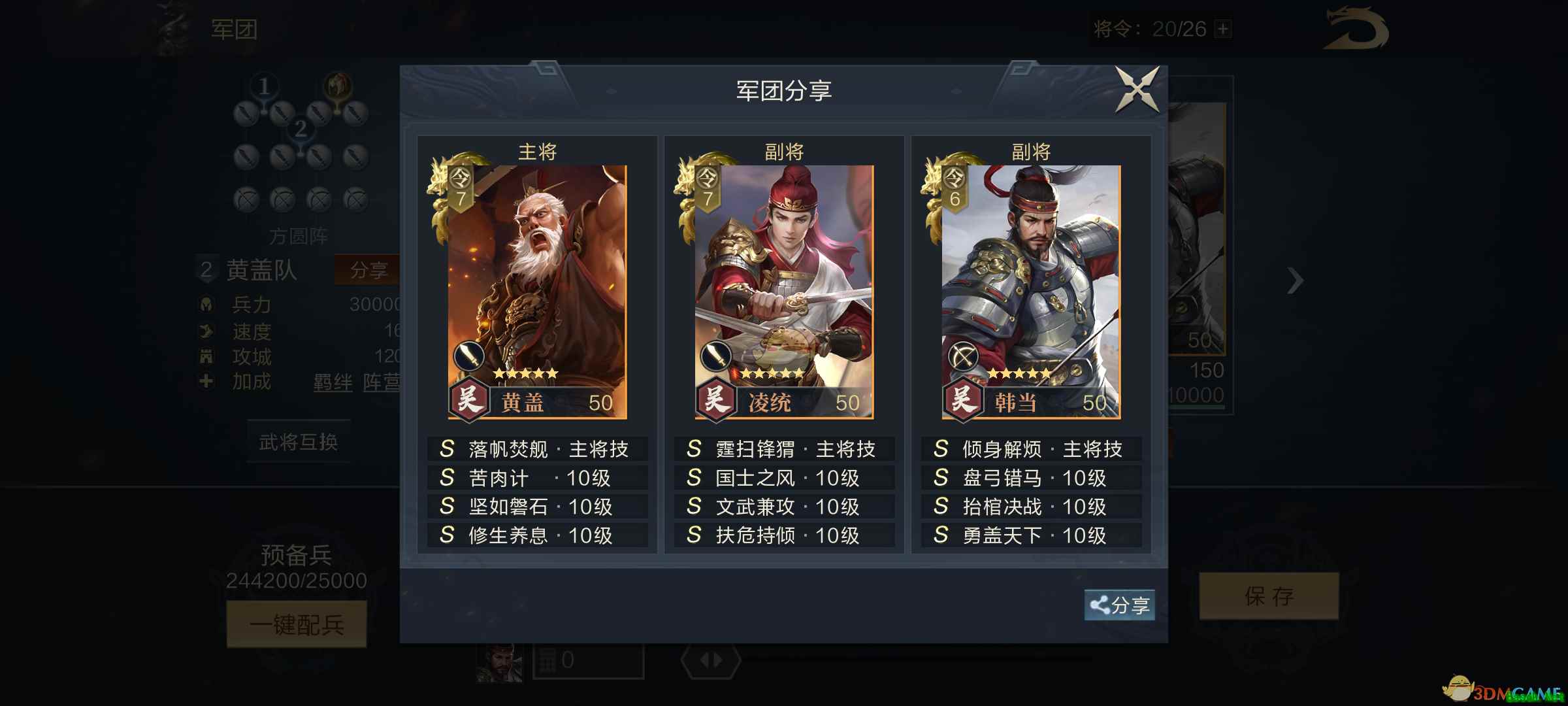Click the 分享 share button in dialog
1568x706 pixels.
tap(1120, 605)
